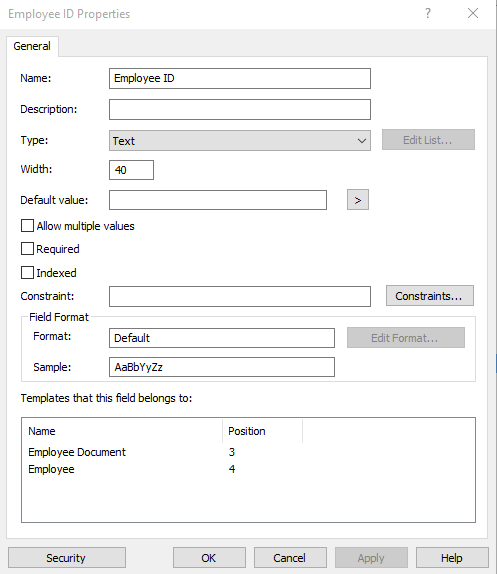Confirm changes with the OK button
497x574 pixels.
pyautogui.click(x=209, y=558)
